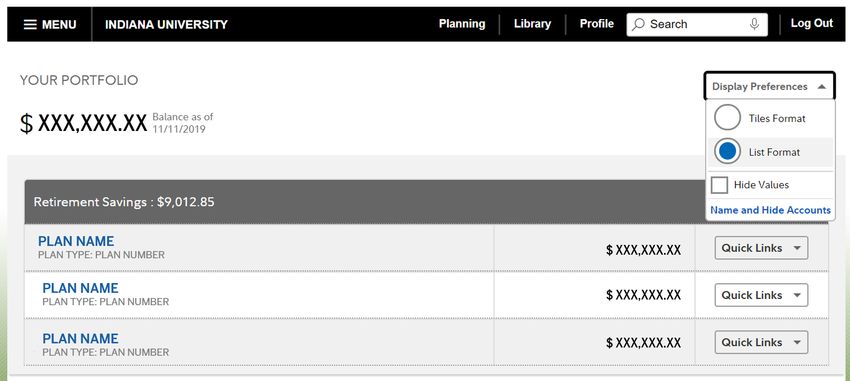Viewport: 850px width, 381px height.
Task: Select the List Format radio button
Action: click(x=727, y=152)
